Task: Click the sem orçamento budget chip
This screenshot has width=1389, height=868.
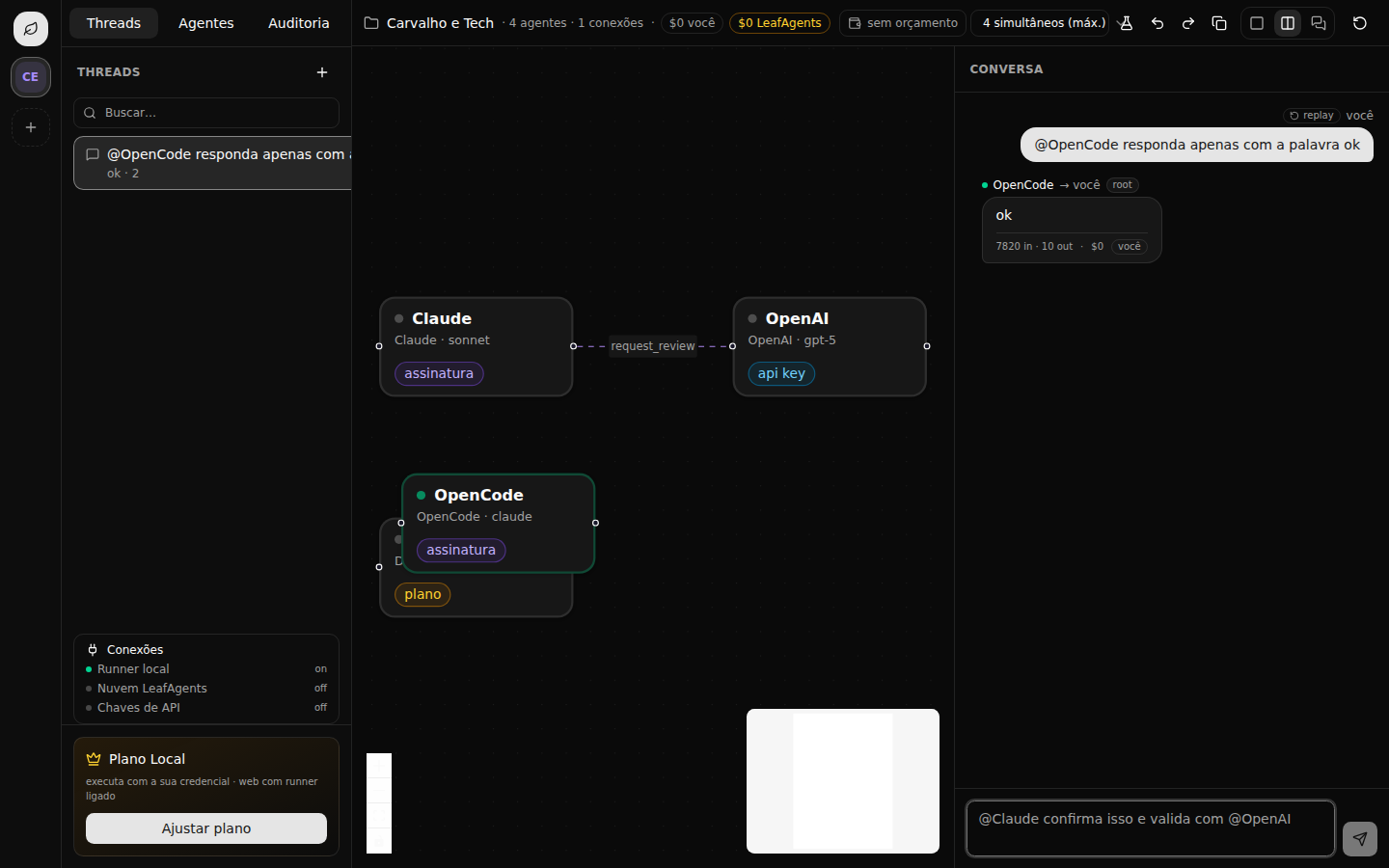Action: coord(903,23)
